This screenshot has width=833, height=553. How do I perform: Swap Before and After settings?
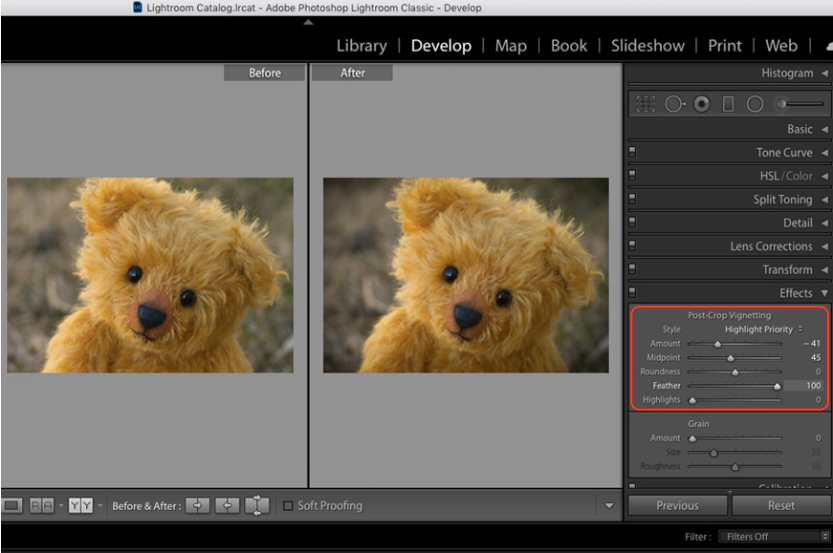(257, 505)
